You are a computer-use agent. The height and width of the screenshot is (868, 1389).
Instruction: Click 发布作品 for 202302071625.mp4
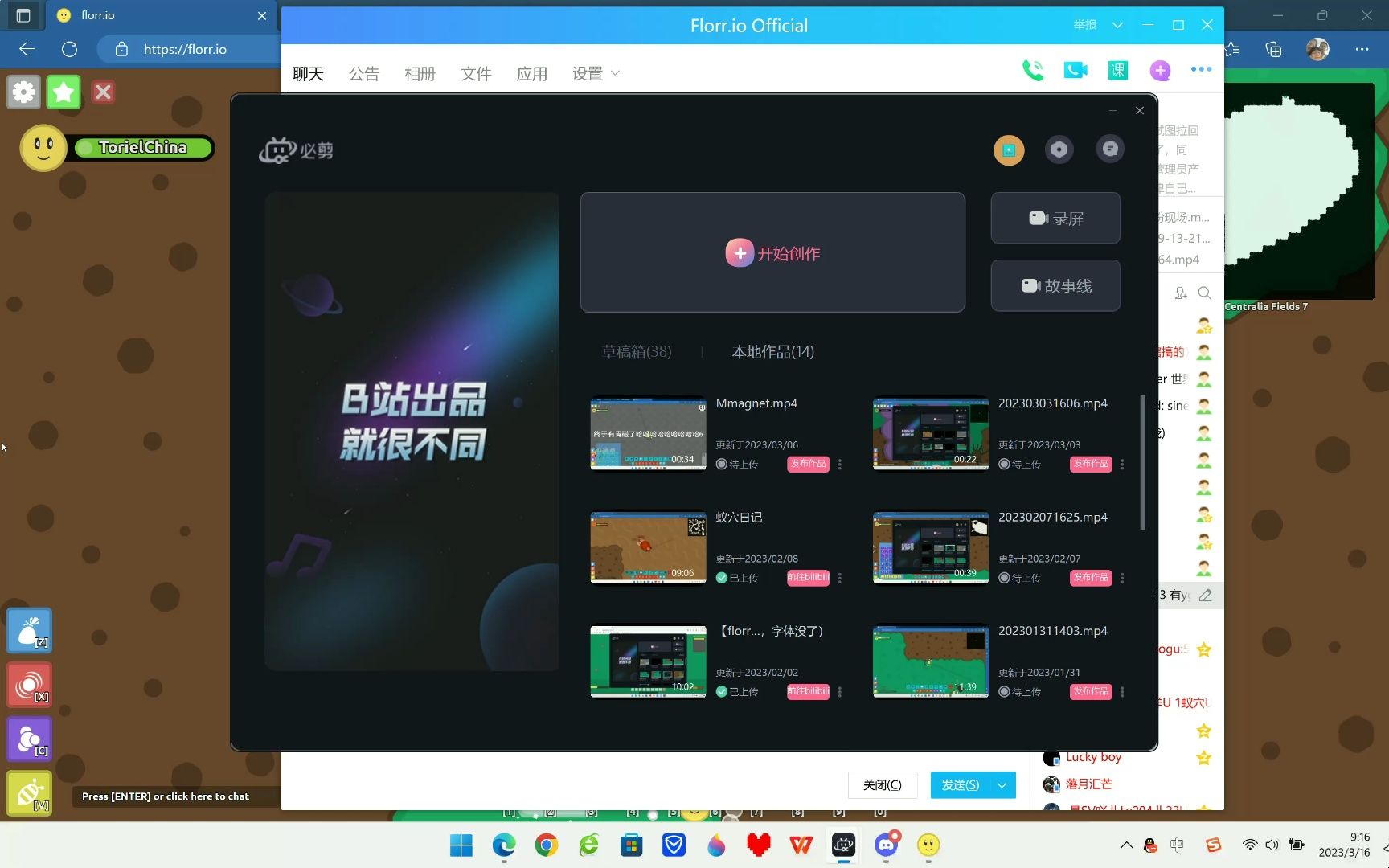coord(1091,578)
